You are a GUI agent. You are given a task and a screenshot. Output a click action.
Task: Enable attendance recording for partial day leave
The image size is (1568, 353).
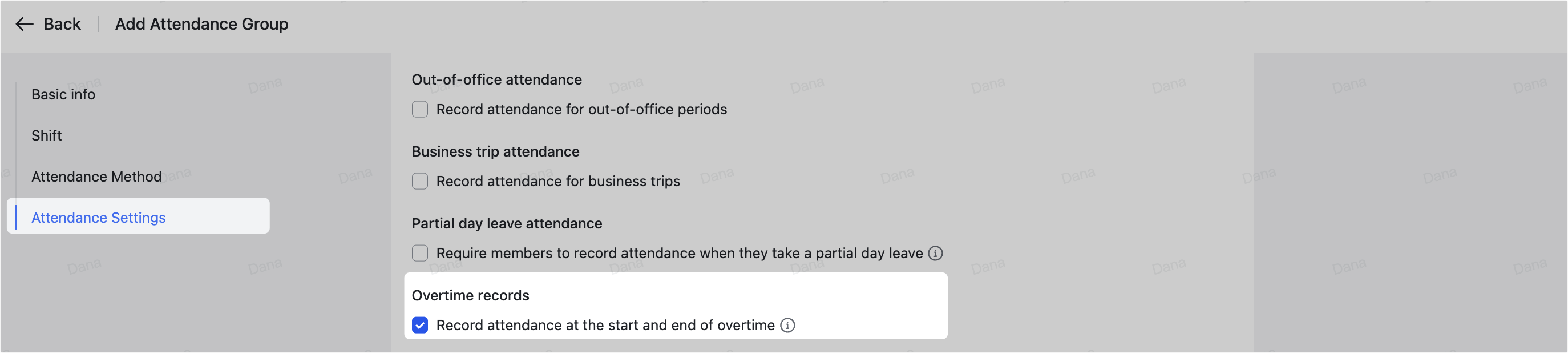[419, 252]
